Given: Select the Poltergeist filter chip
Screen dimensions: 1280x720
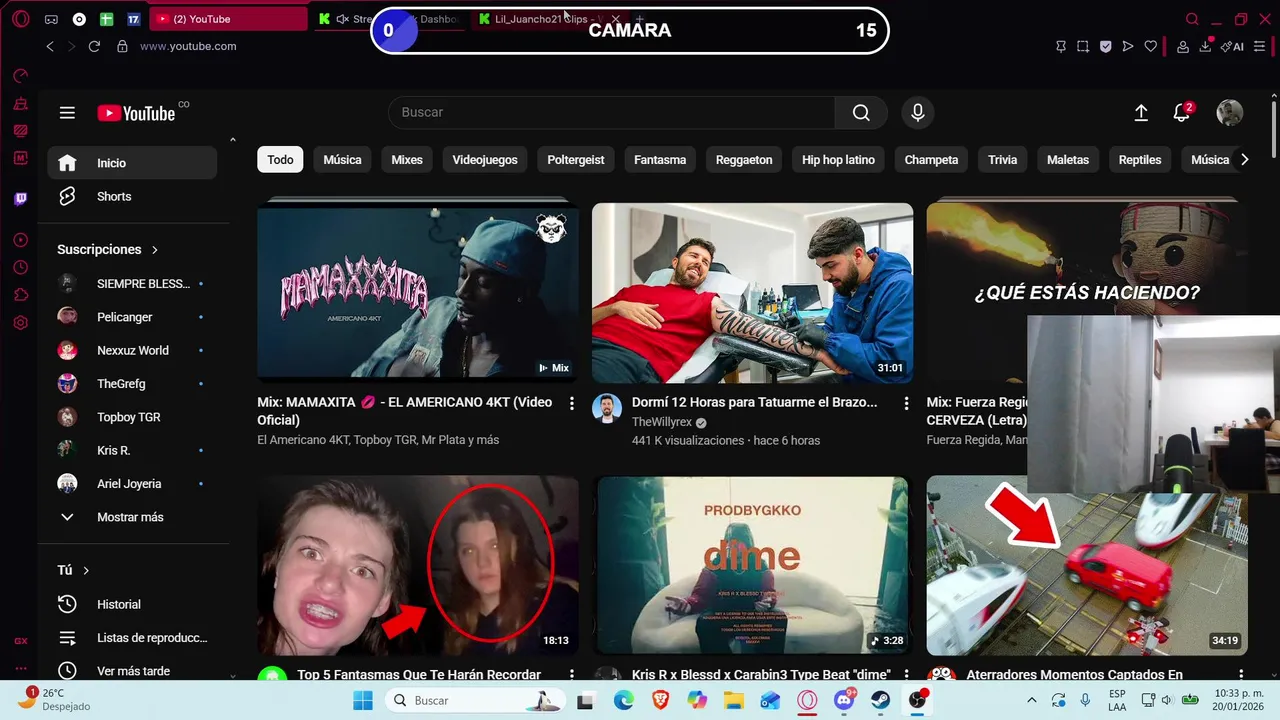Looking at the screenshot, I should (576, 160).
